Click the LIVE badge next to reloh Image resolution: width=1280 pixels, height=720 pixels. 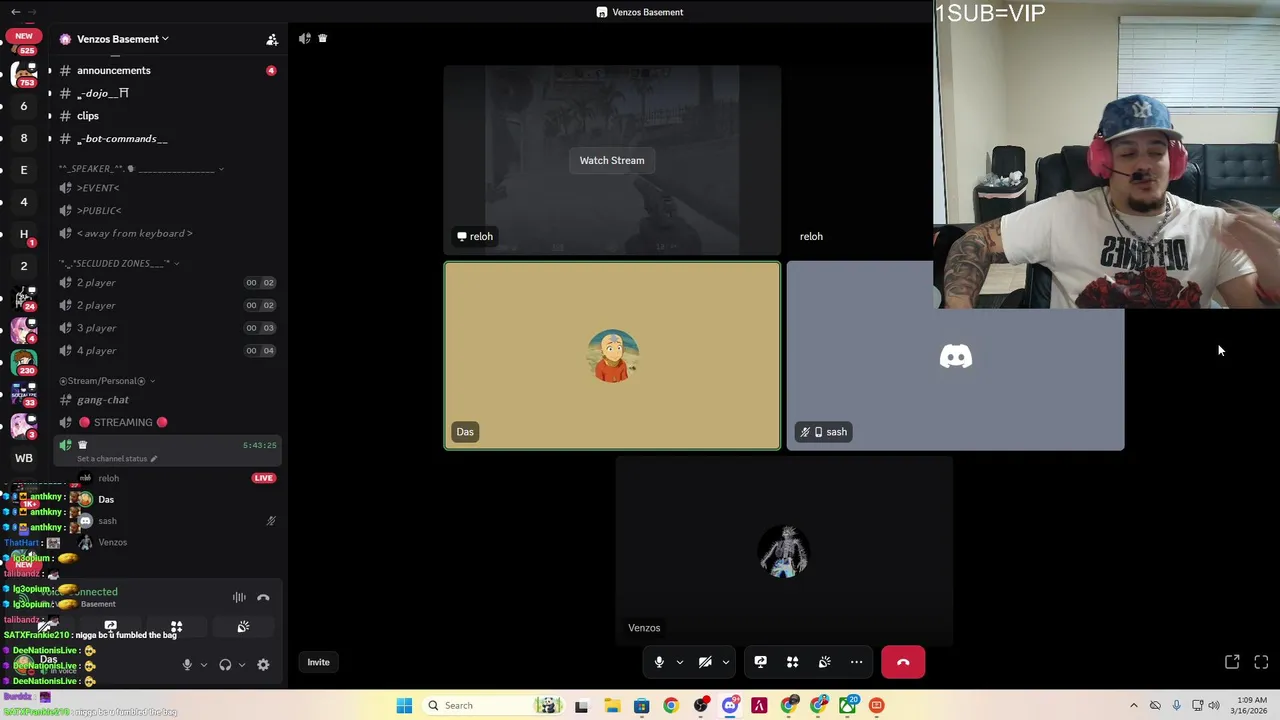pyautogui.click(x=263, y=478)
